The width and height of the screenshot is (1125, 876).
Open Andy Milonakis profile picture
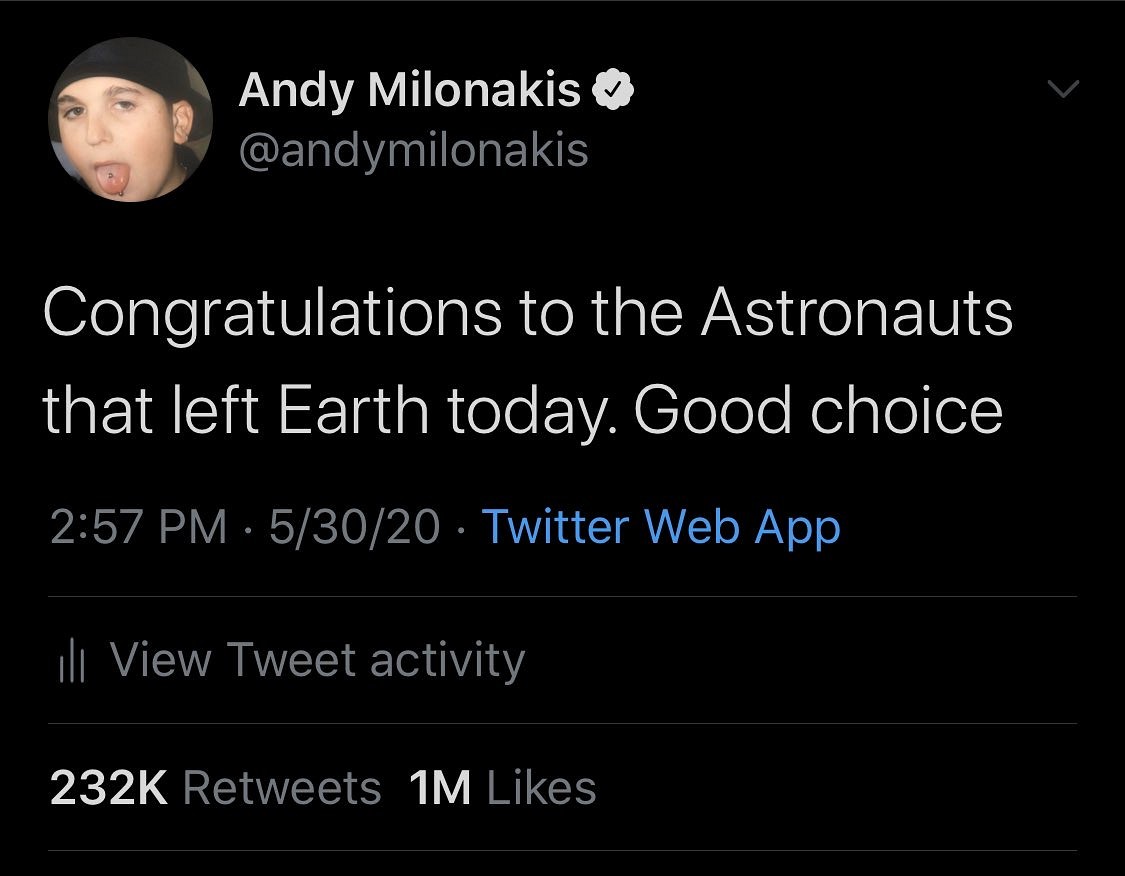[131, 120]
